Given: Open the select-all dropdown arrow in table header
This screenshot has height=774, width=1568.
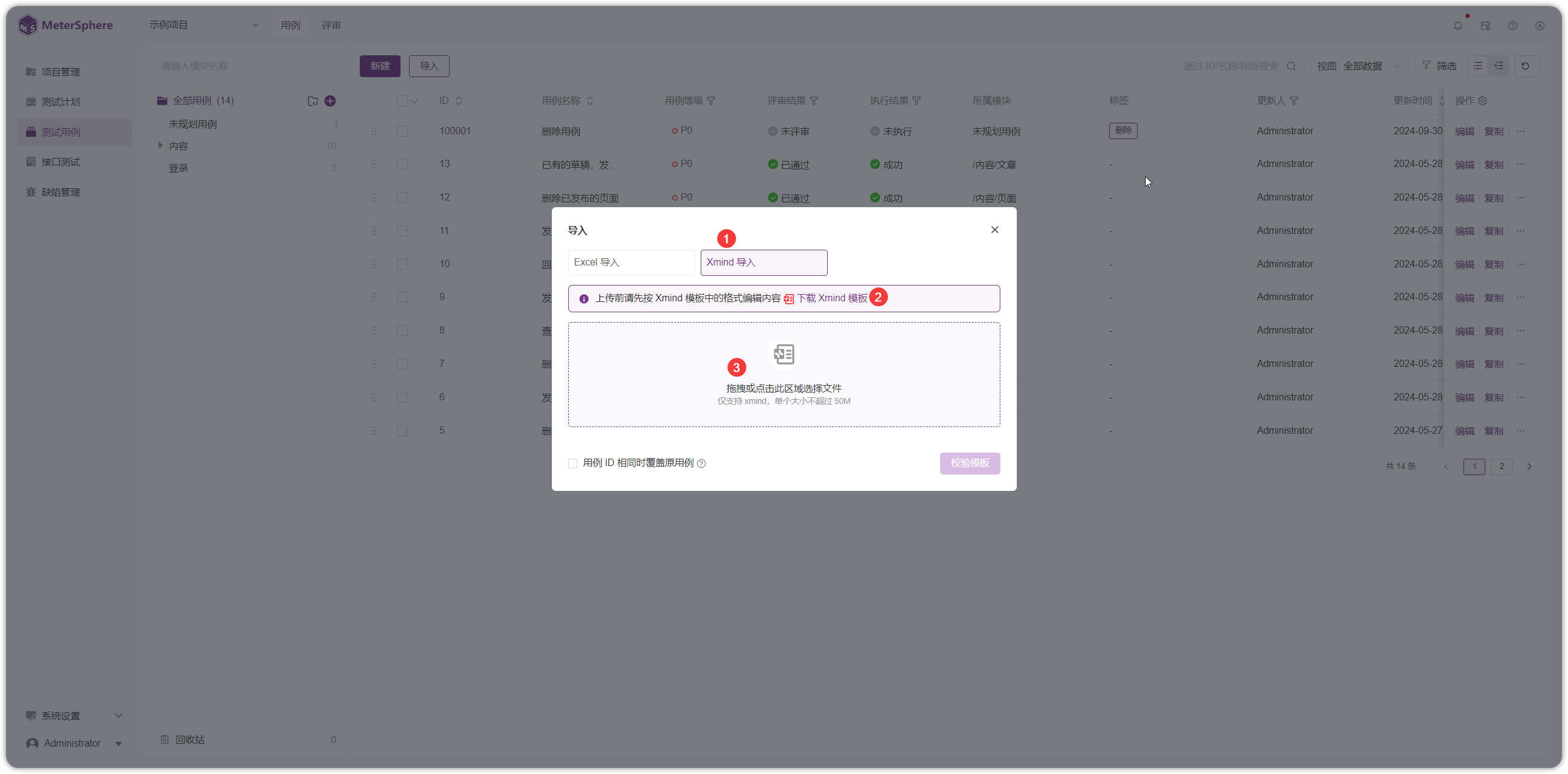Looking at the screenshot, I should click(x=414, y=101).
